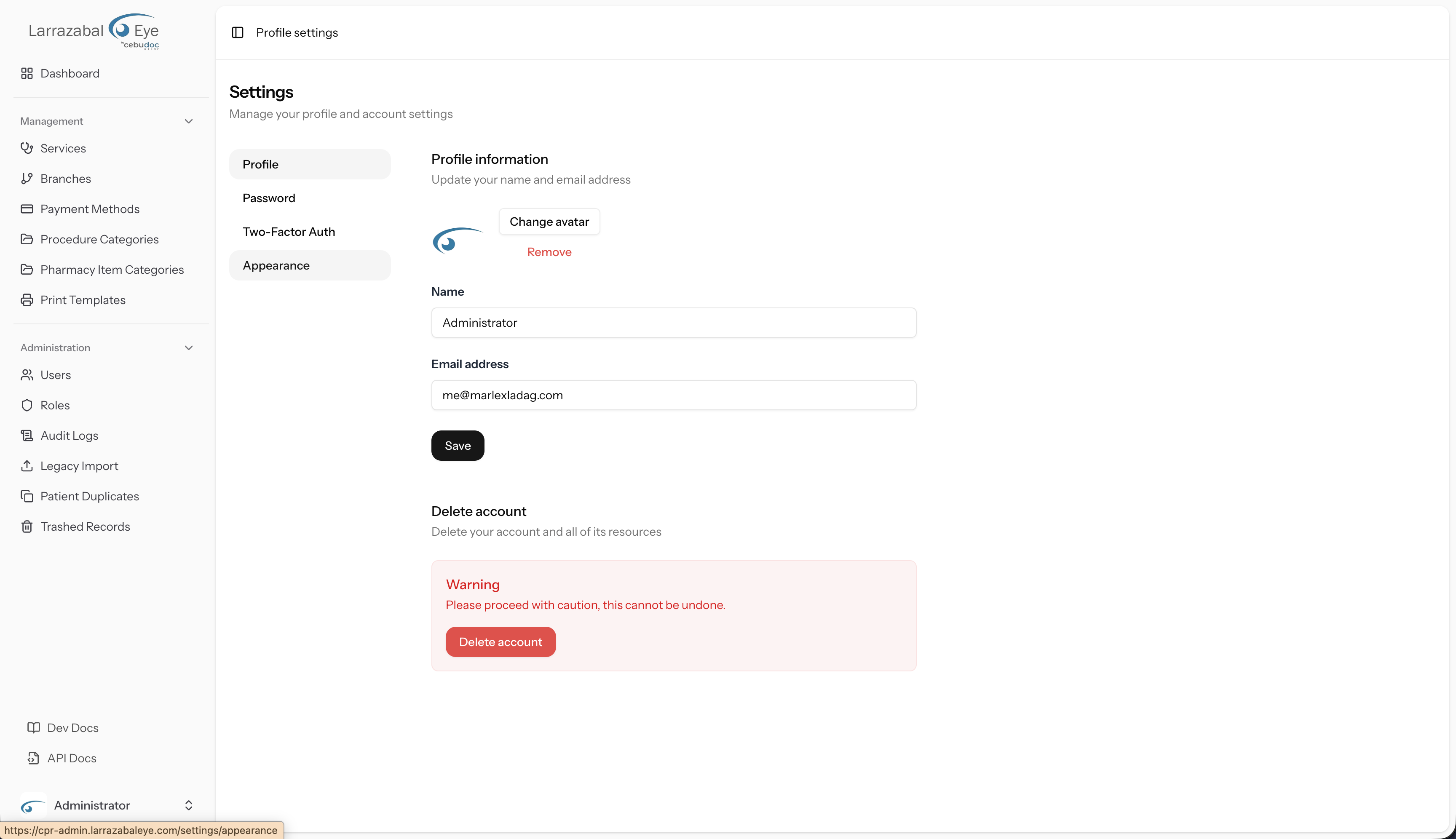Open the Change avatar button
The image size is (1456, 839).
pyautogui.click(x=549, y=222)
